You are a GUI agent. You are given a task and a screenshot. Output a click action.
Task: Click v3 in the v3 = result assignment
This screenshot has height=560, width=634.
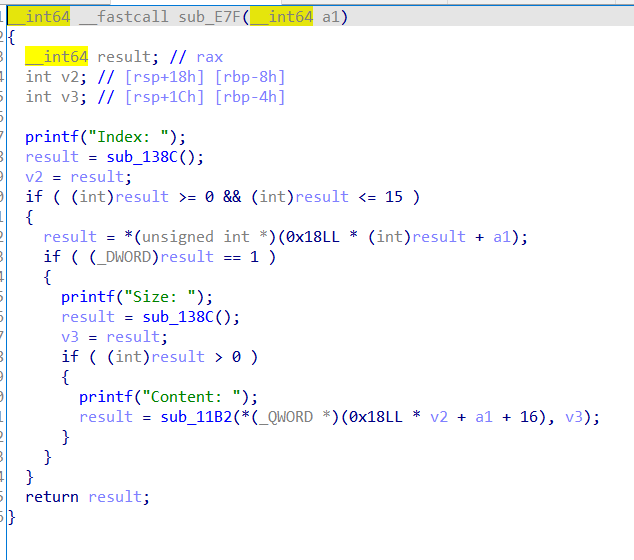pyautogui.click(x=70, y=337)
